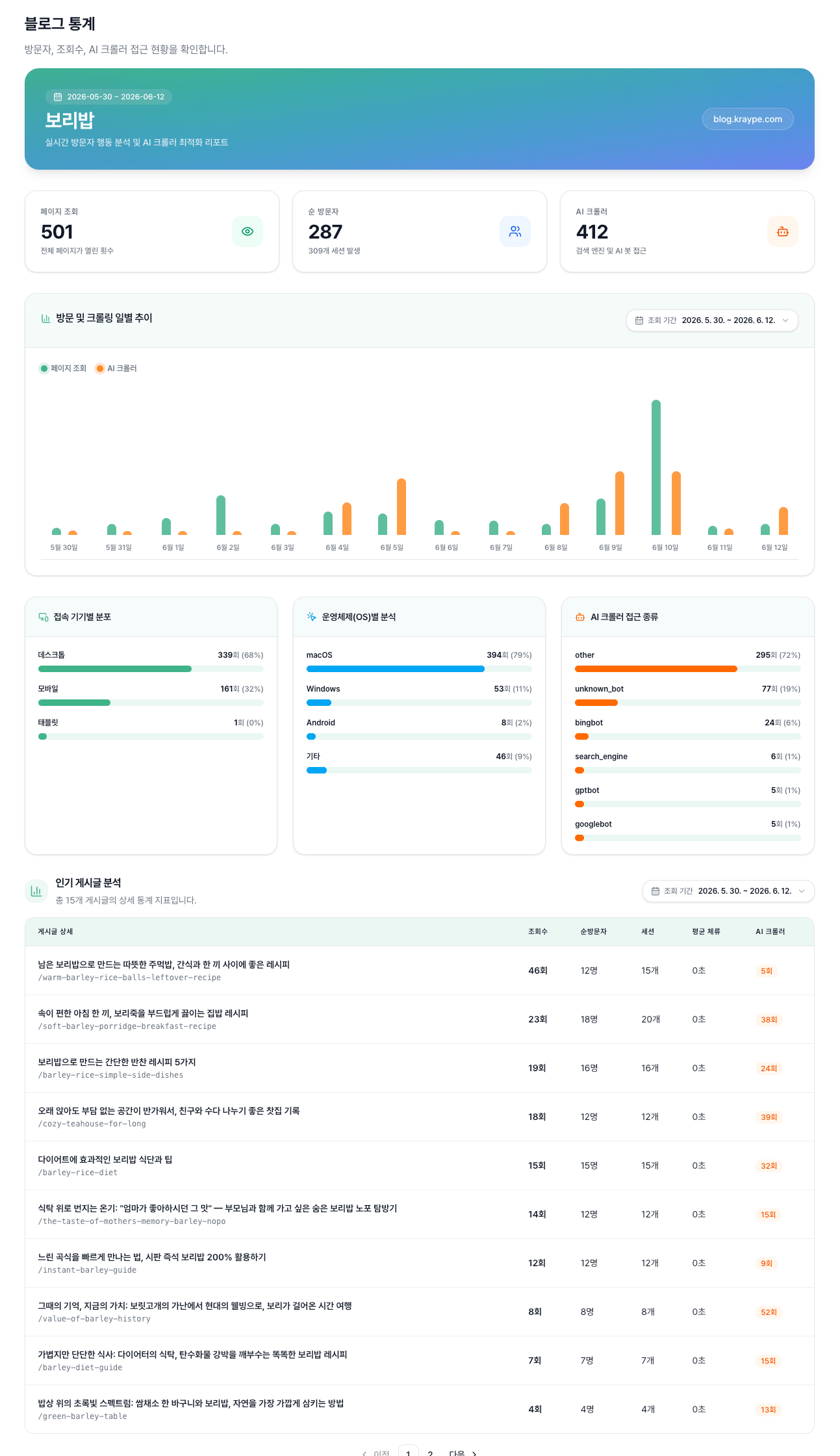Click the eye icon in page views card
The image size is (840, 1456).
click(x=248, y=231)
